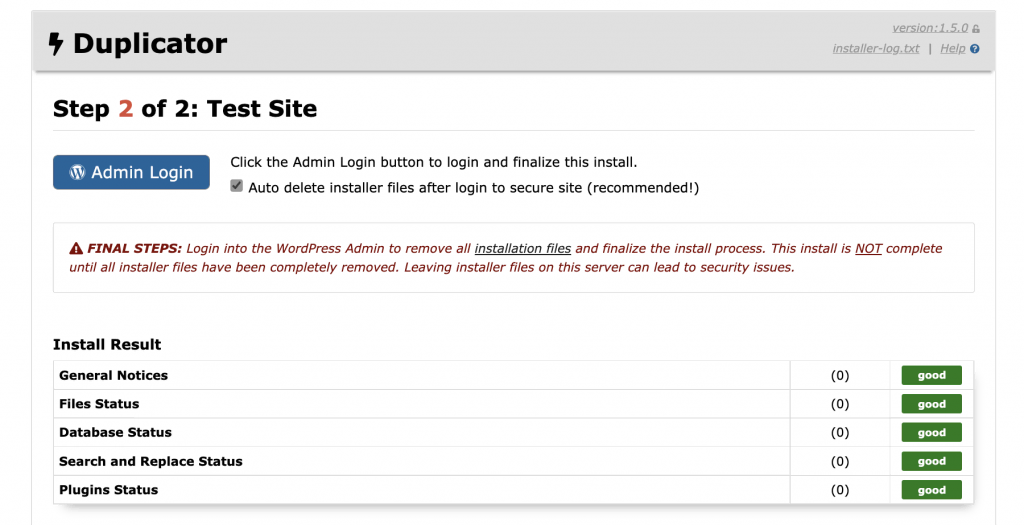
Task: Click the good badge for Plugins Status
Action: point(931,490)
